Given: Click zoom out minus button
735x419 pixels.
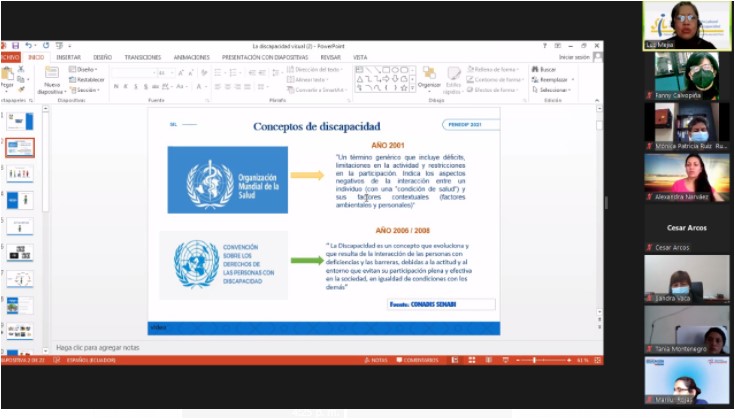Looking at the screenshot, I should tap(518, 360).
